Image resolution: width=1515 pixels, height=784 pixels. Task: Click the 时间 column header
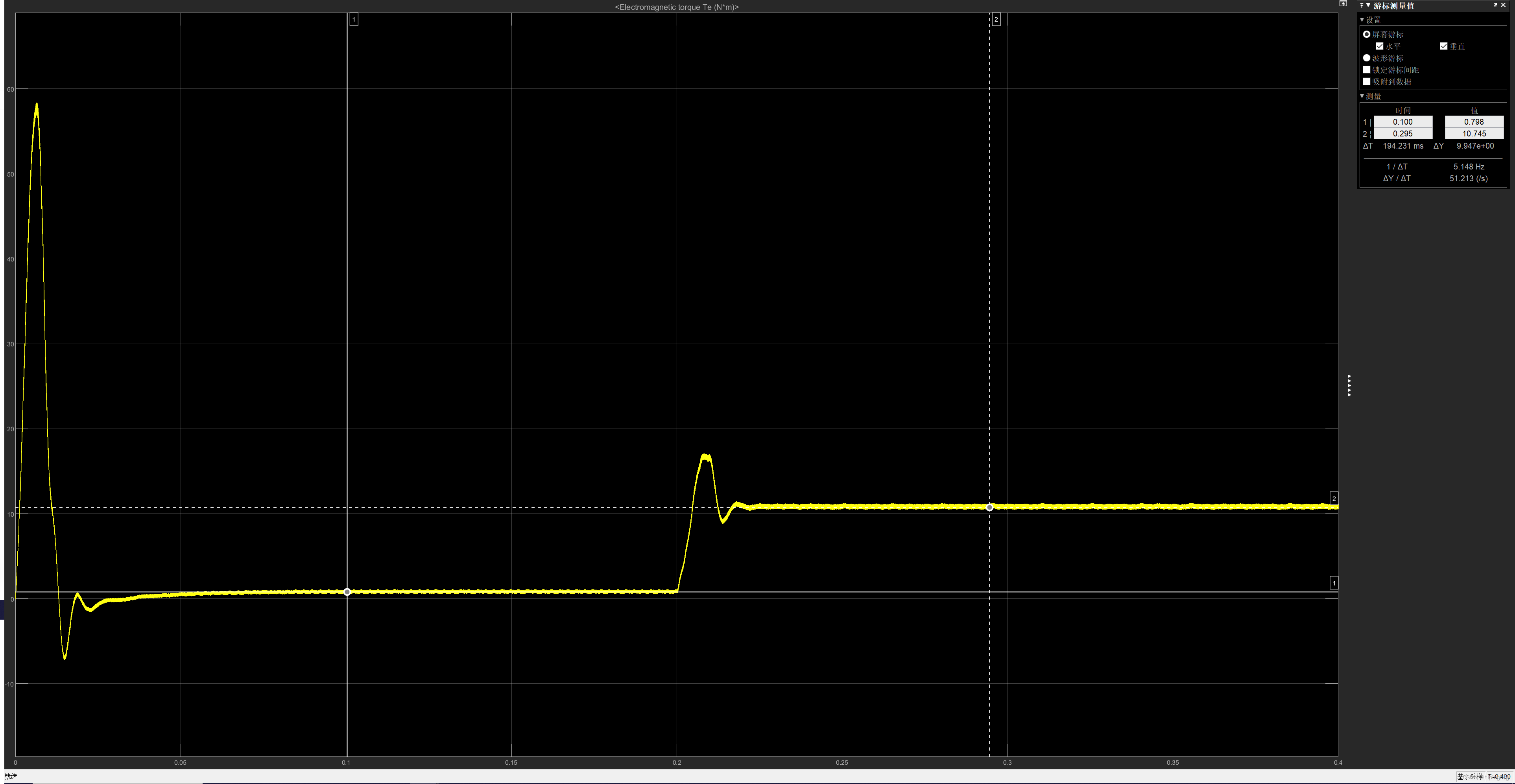1402,110
